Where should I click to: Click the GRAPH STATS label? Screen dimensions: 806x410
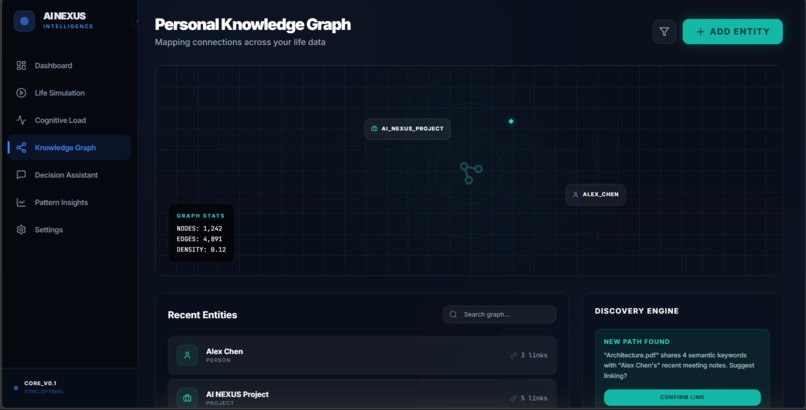[x=200, y=216]
